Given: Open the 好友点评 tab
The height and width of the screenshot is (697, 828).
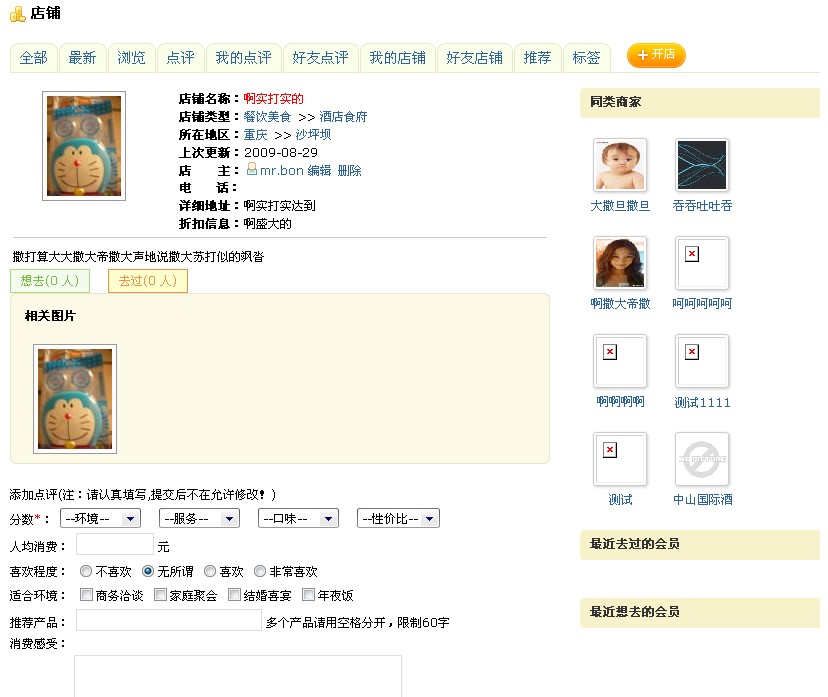Looking at the screenshot, I should click(x=321, y=58).
